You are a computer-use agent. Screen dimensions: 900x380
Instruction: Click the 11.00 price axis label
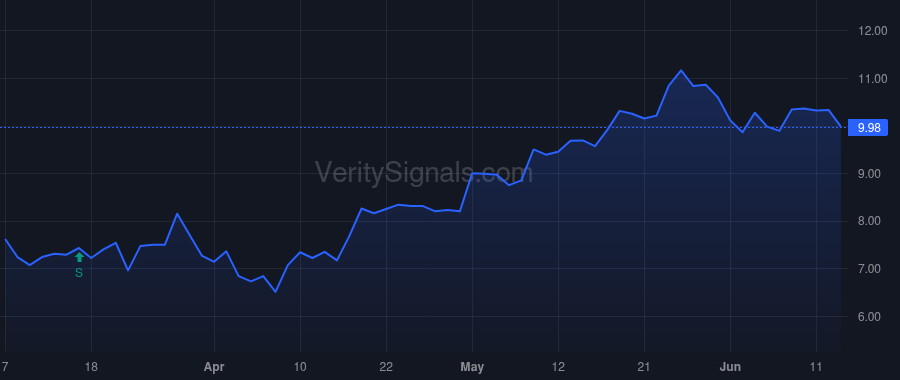(x=872, y=79)
